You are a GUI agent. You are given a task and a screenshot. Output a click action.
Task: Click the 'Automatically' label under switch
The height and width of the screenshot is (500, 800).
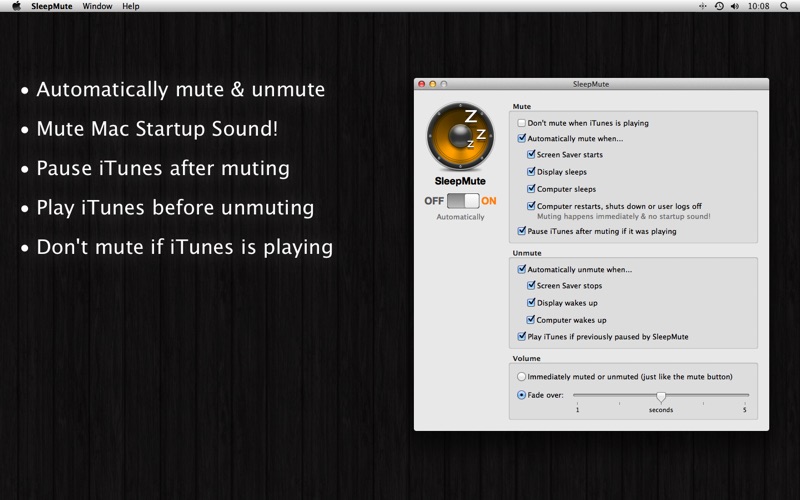click(x=460, y=217)
